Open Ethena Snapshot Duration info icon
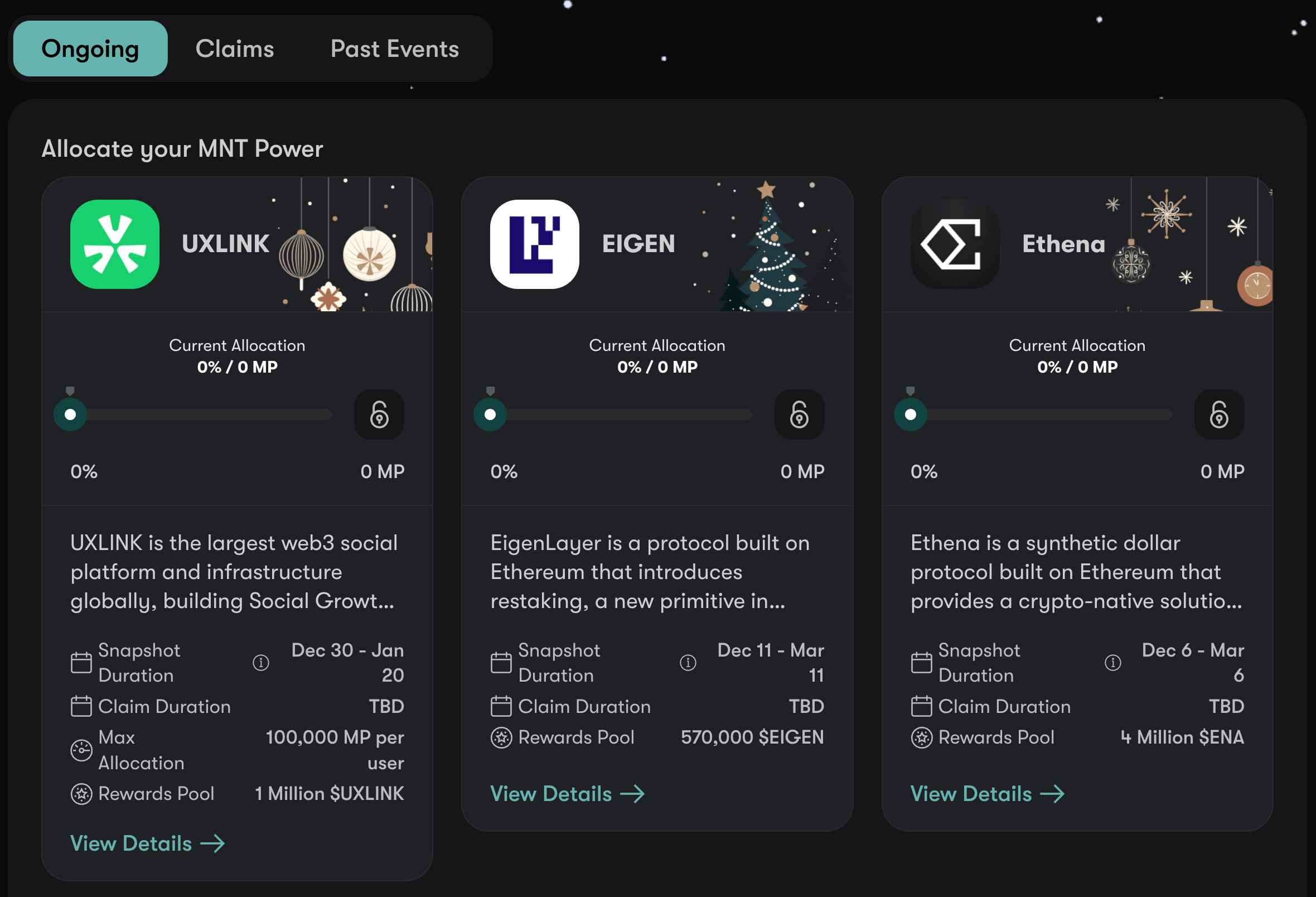This screenshot has height=897, width=1316. [1112, 662]
